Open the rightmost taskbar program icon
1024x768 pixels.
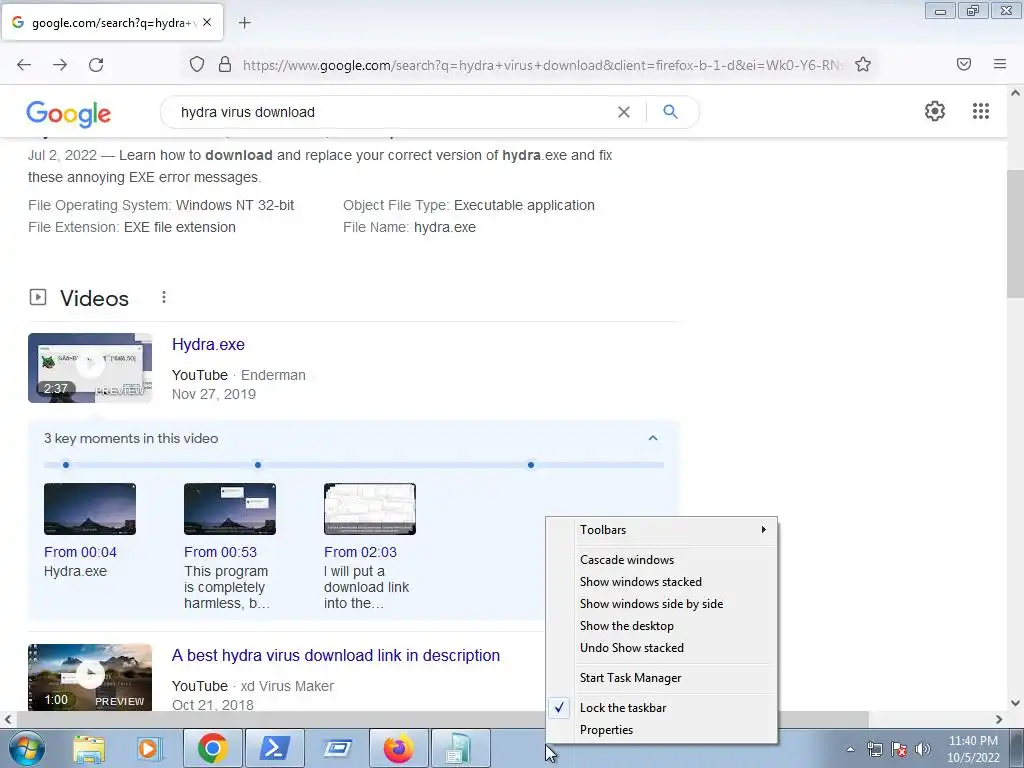point(460,748)
